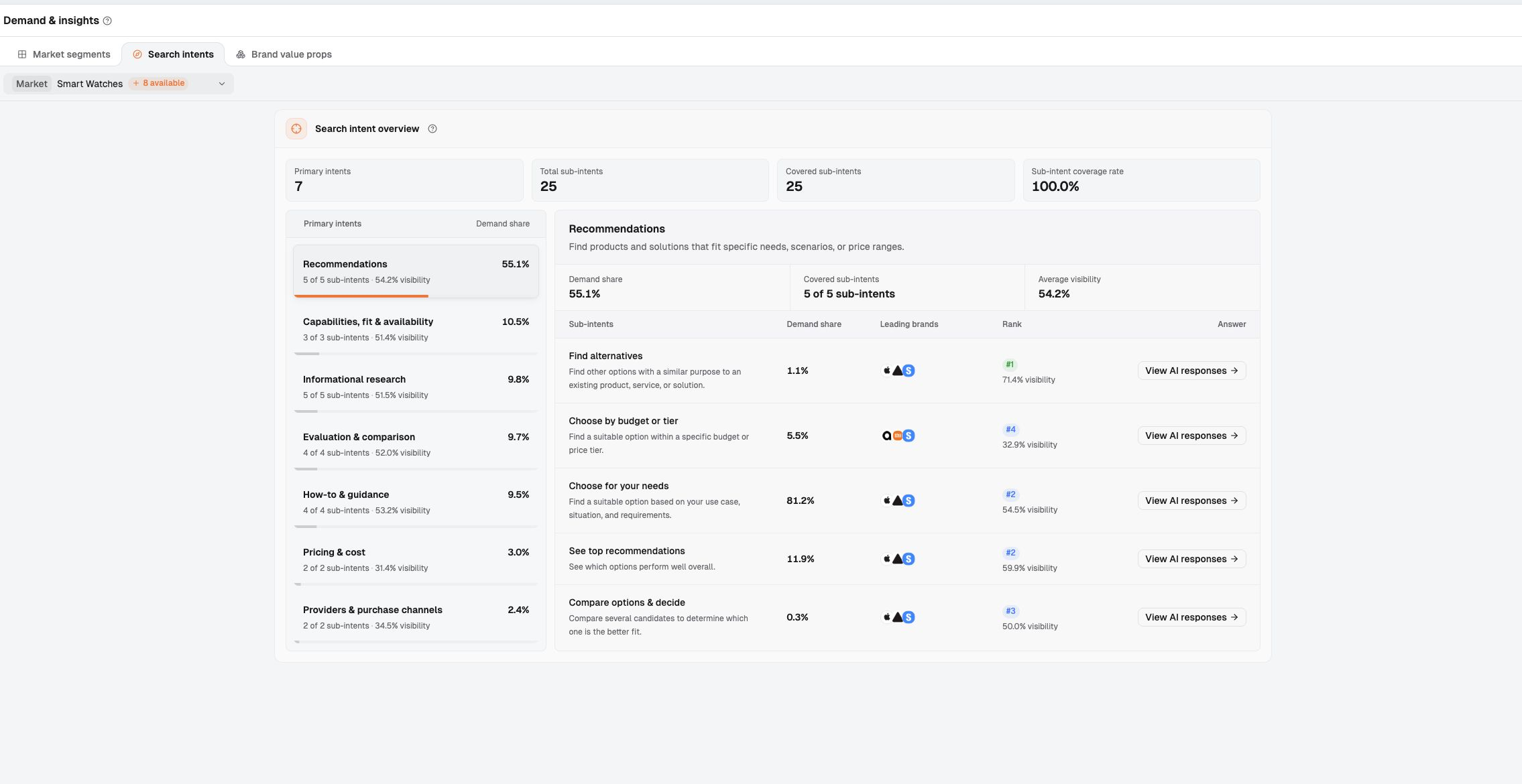
Task: Click leading brand icons for Choose by budget
Action: click(898, 436)
